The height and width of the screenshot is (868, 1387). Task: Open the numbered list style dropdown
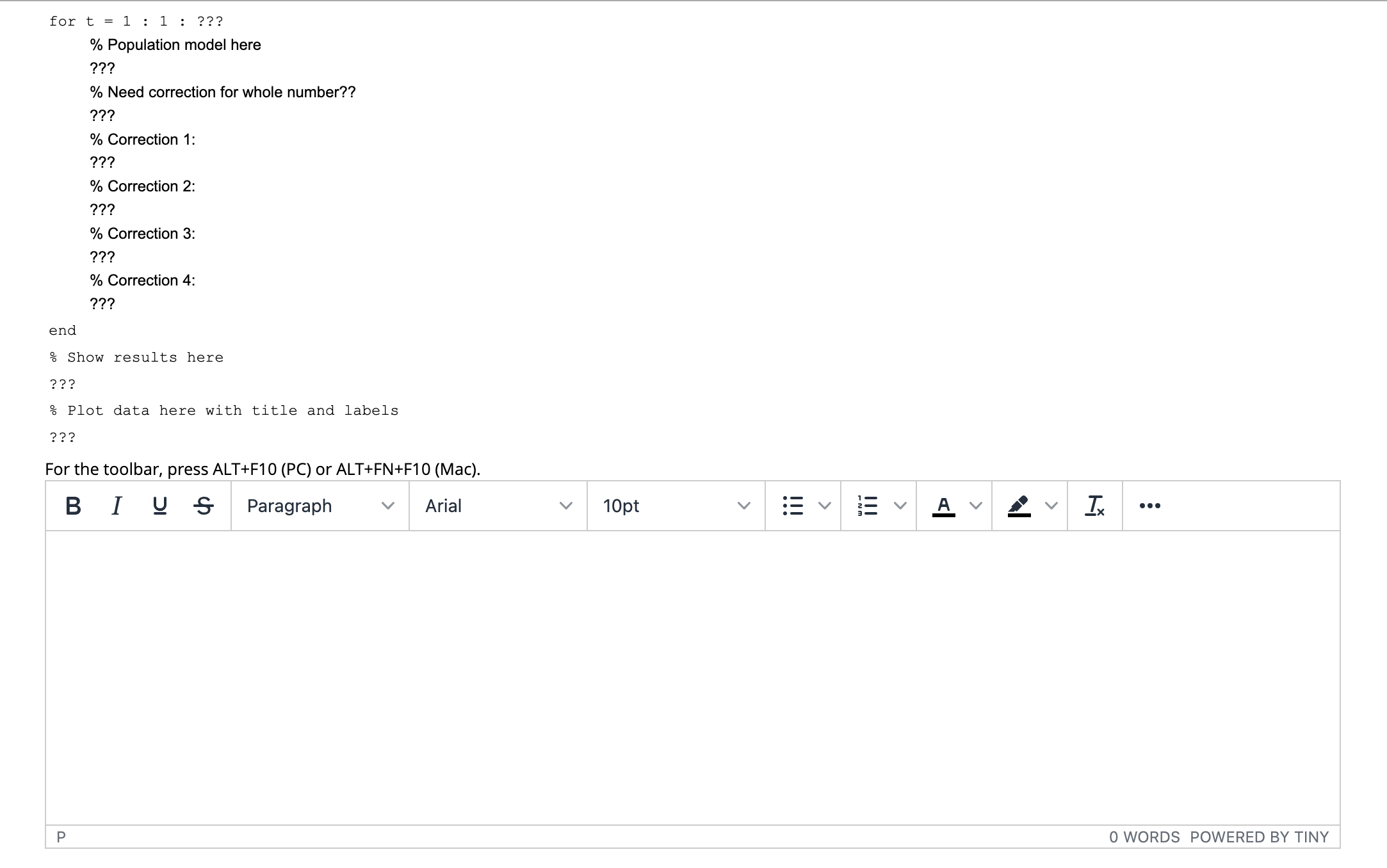(900, 506)
